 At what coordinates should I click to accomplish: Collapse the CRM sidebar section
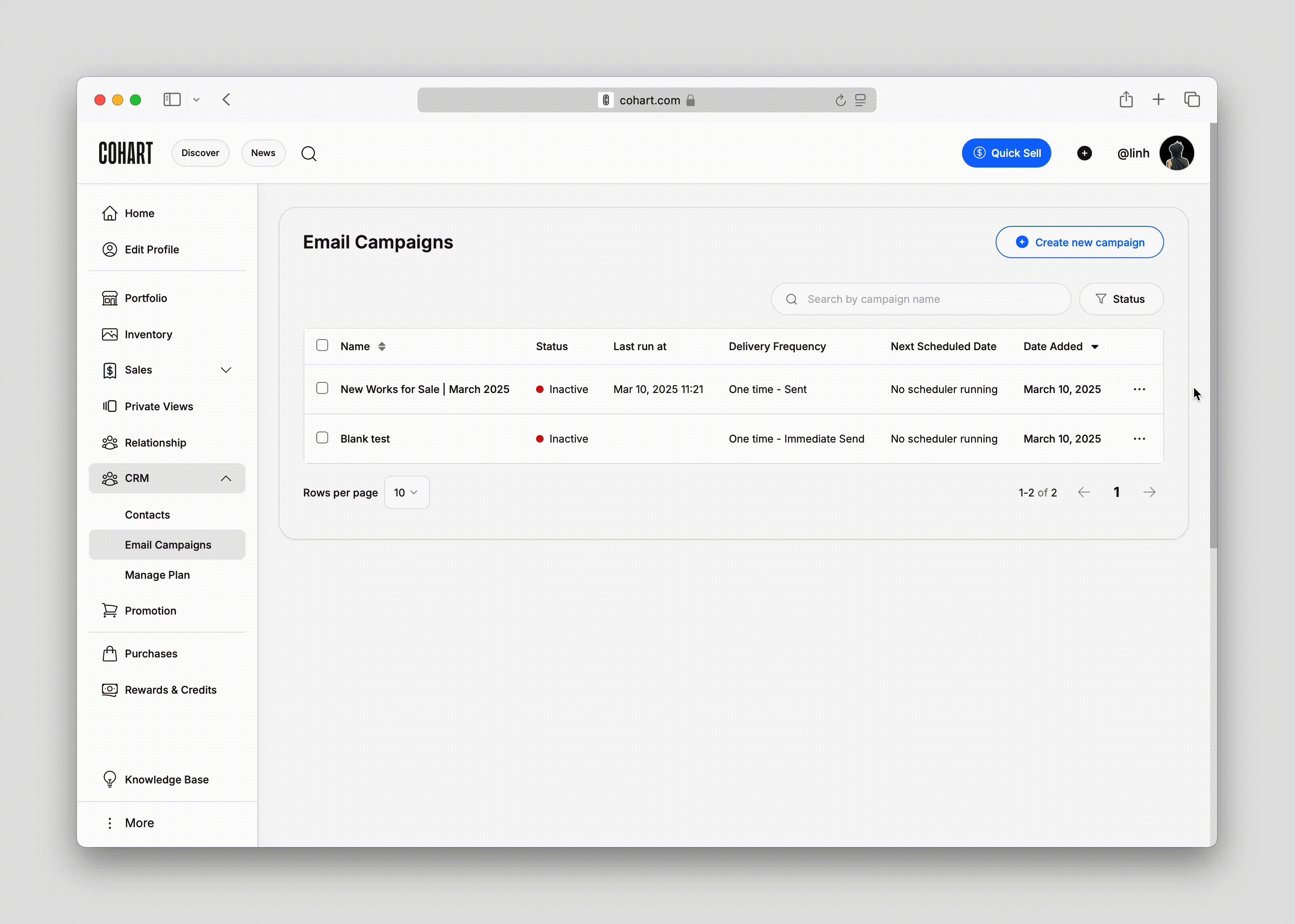(x=226, y=478)
